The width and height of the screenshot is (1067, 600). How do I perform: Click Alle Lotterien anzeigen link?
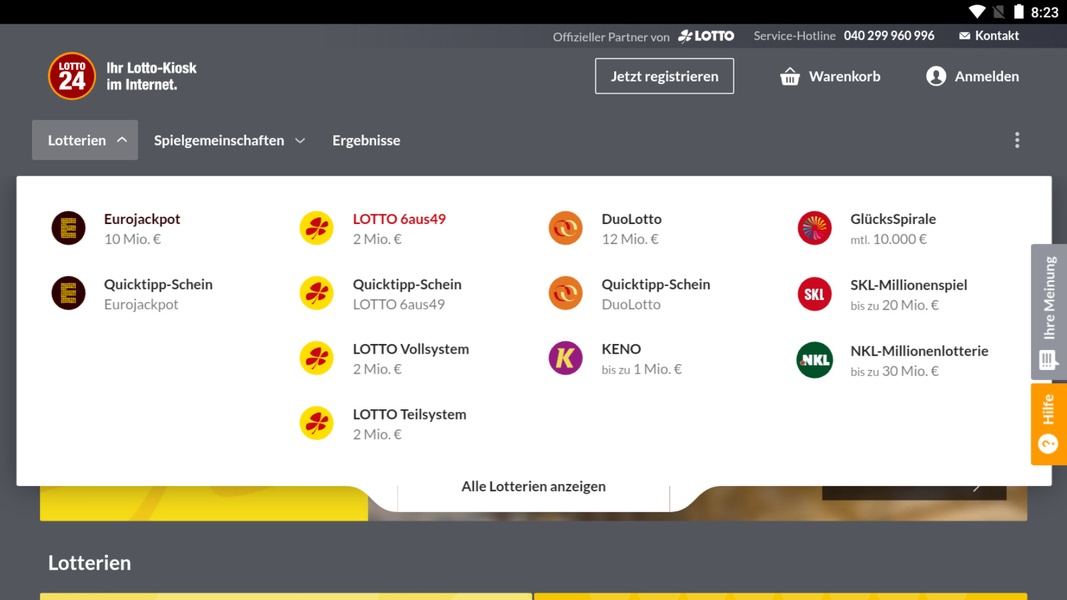(534, 486)
